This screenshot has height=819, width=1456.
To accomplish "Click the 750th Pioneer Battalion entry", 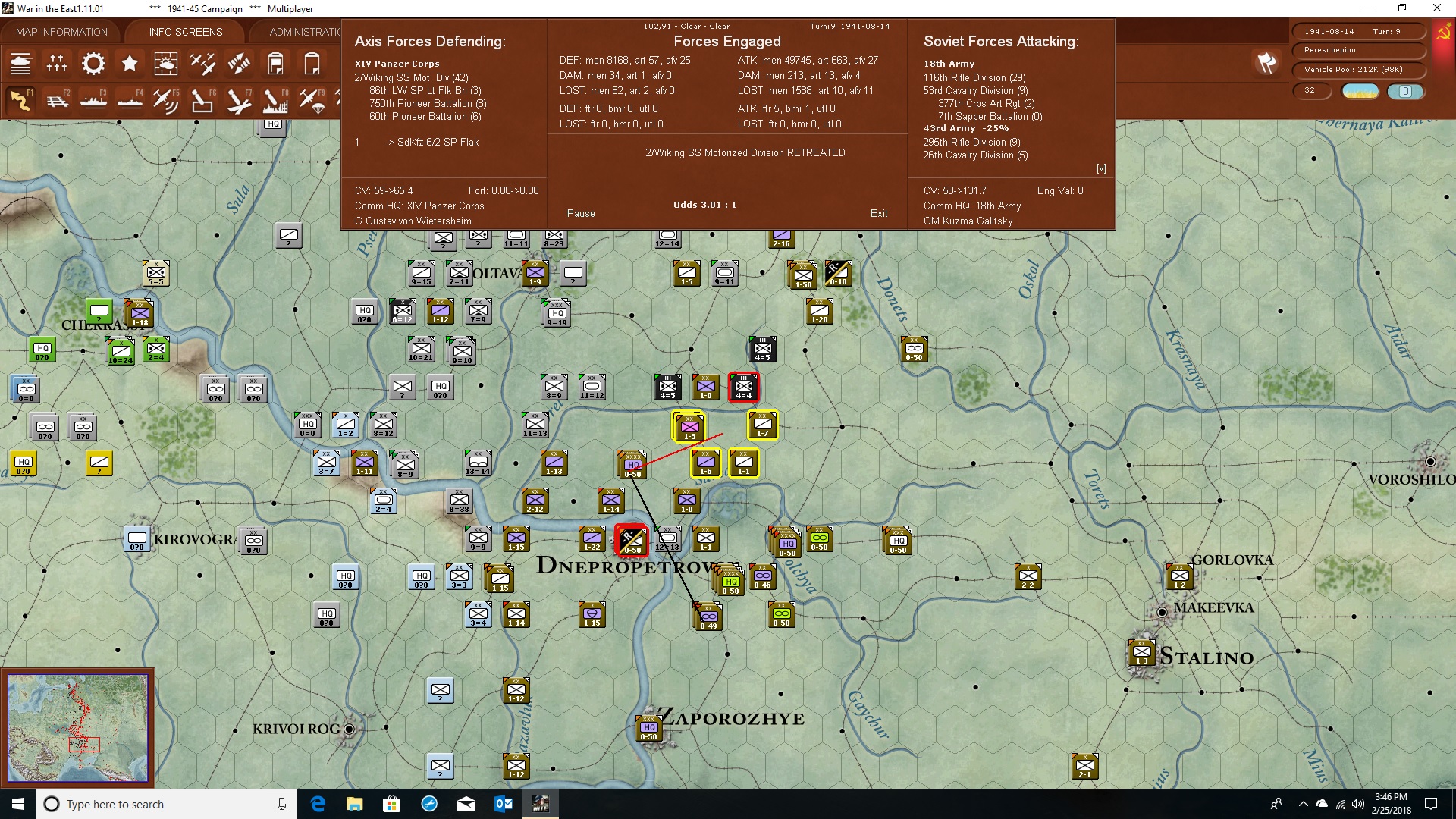I will (x=428, y=103).
